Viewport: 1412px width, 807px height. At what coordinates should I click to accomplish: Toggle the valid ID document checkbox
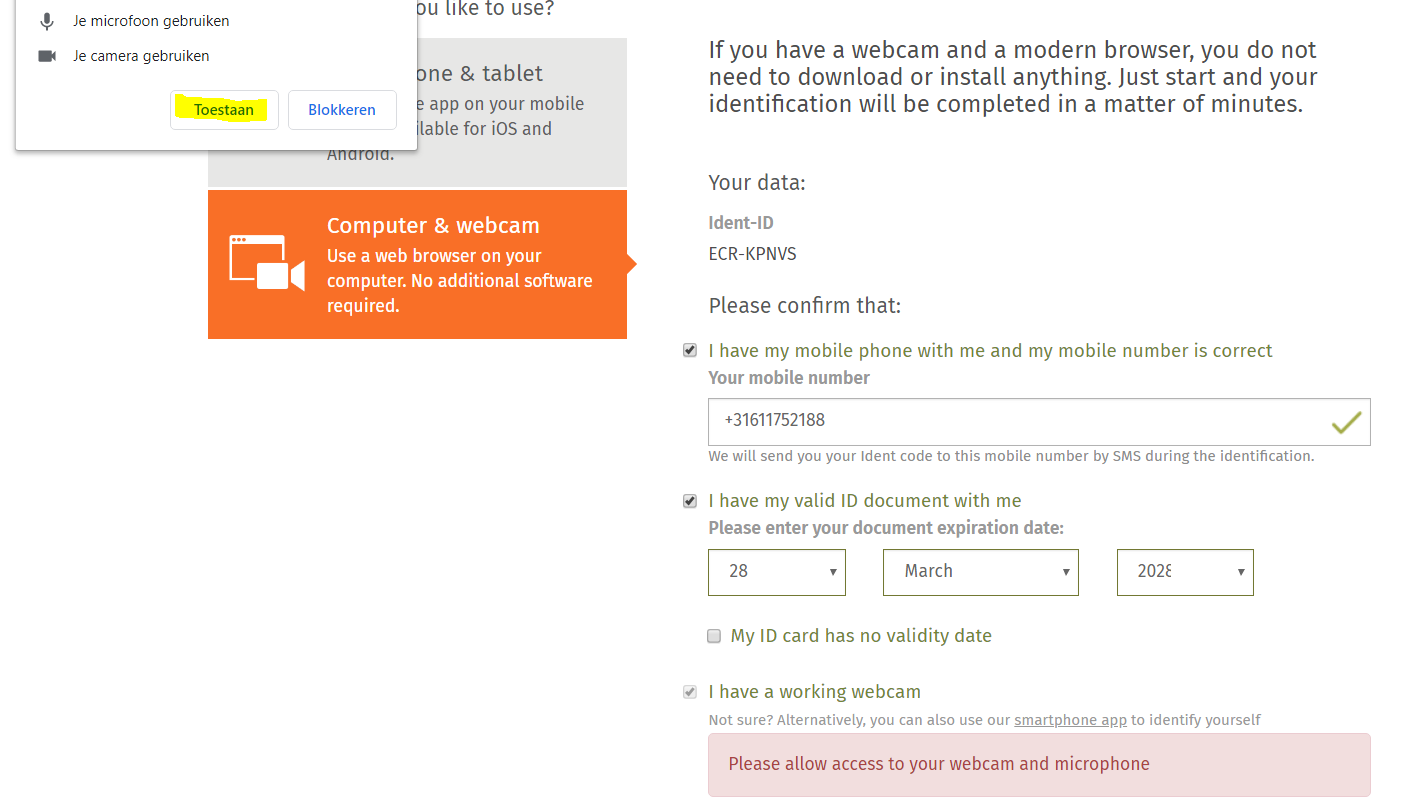689,500
